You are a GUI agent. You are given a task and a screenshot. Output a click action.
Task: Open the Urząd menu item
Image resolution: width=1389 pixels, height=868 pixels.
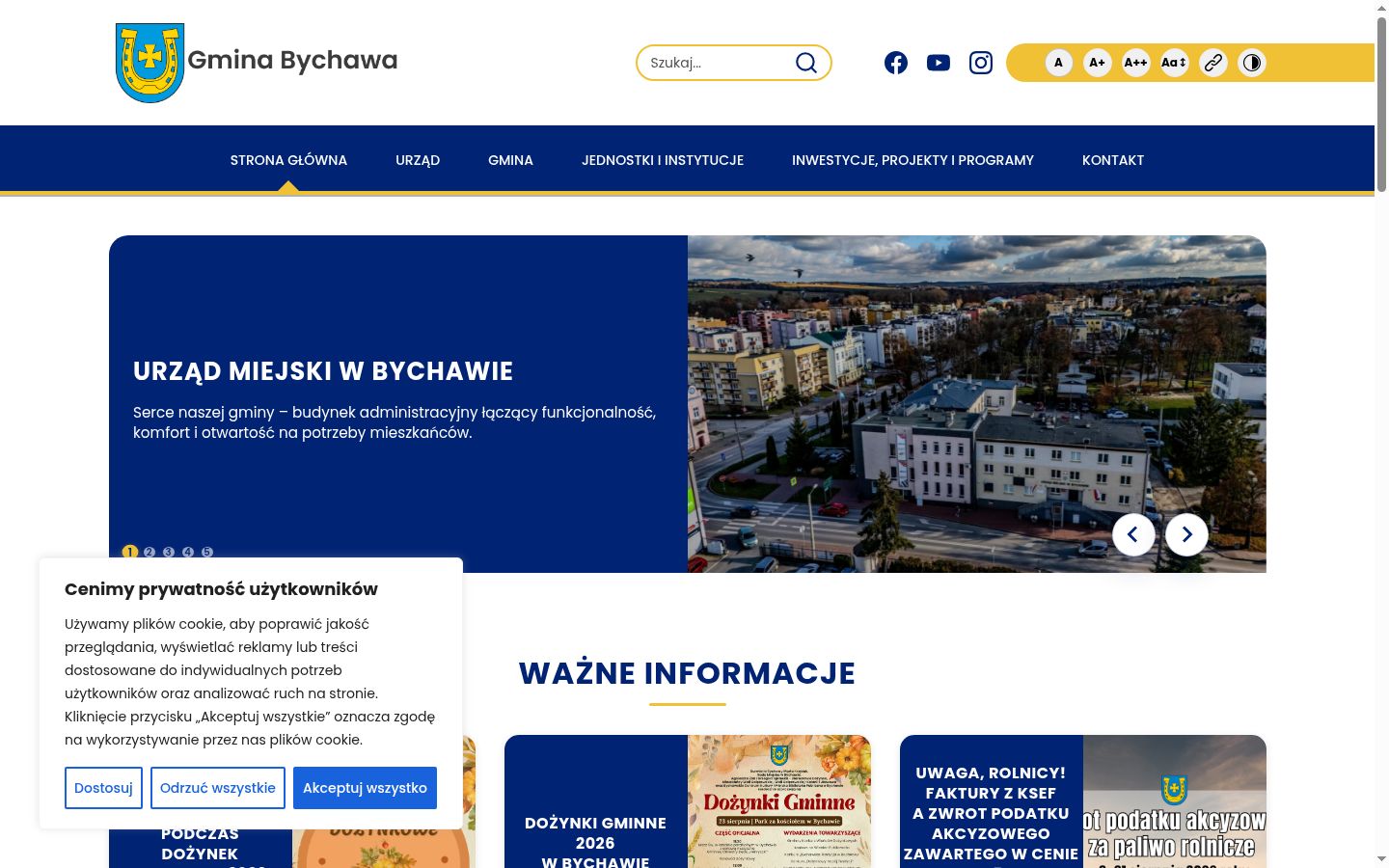[418, 160]
